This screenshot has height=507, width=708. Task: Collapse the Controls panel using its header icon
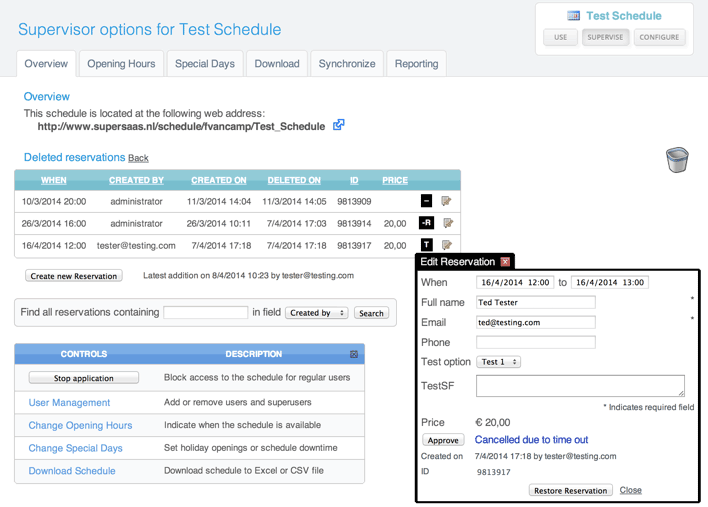354,354
